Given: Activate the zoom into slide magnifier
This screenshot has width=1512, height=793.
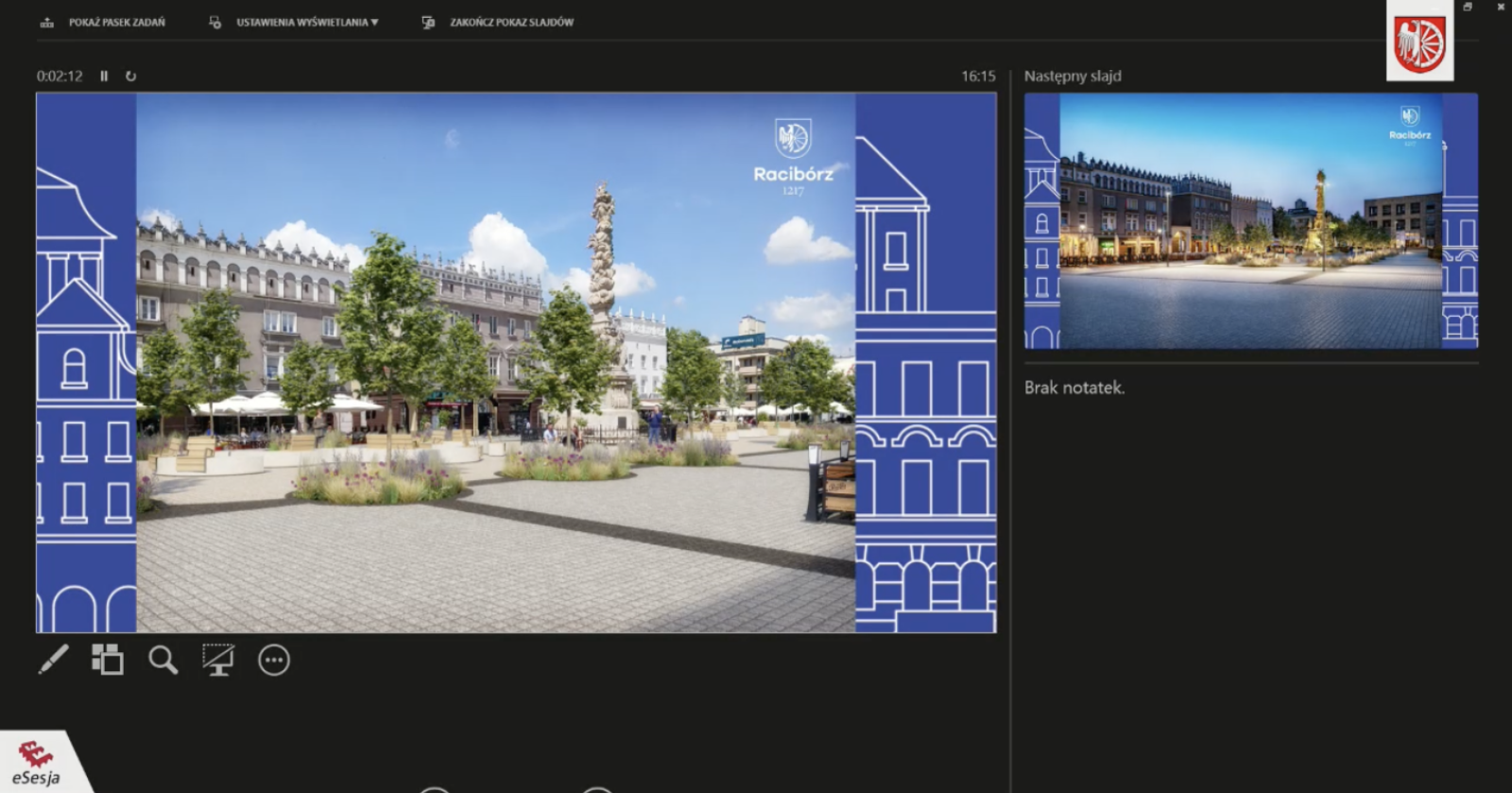Looking at the screenshot, I should point(163,660).
